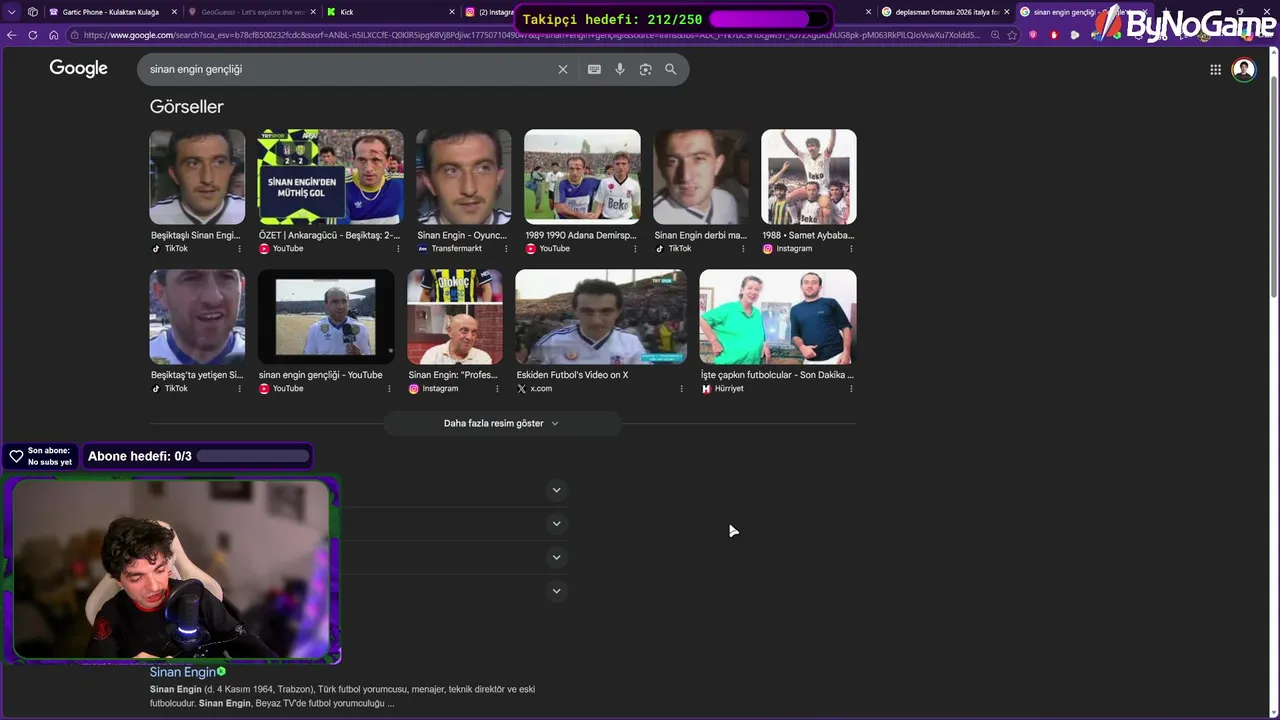The height and width of the screenshot is (720, 1280).
Task: Switch to the Gartic Phone tab
Action: pos(110,12)
